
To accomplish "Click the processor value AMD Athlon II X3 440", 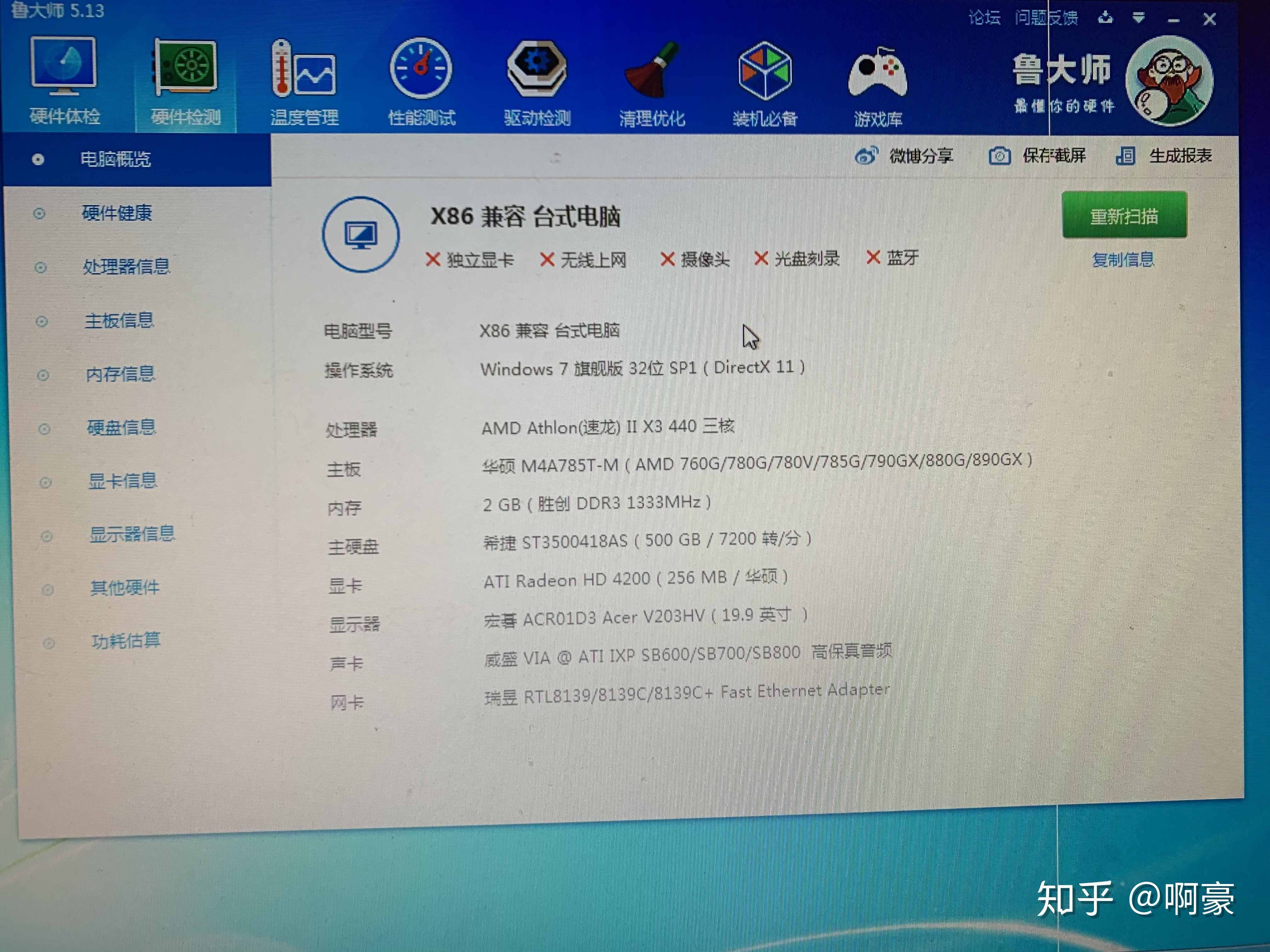I will coord(608,427).
